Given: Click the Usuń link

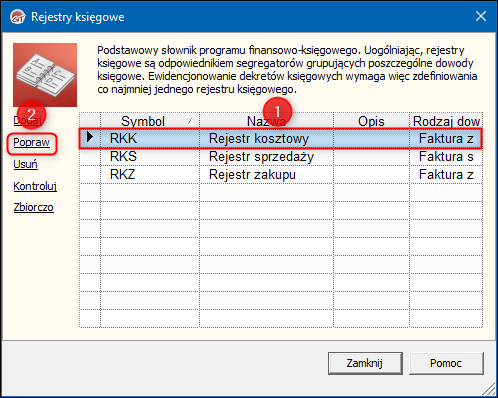Looking at the screenshot, I should click(x=26, y=164).
